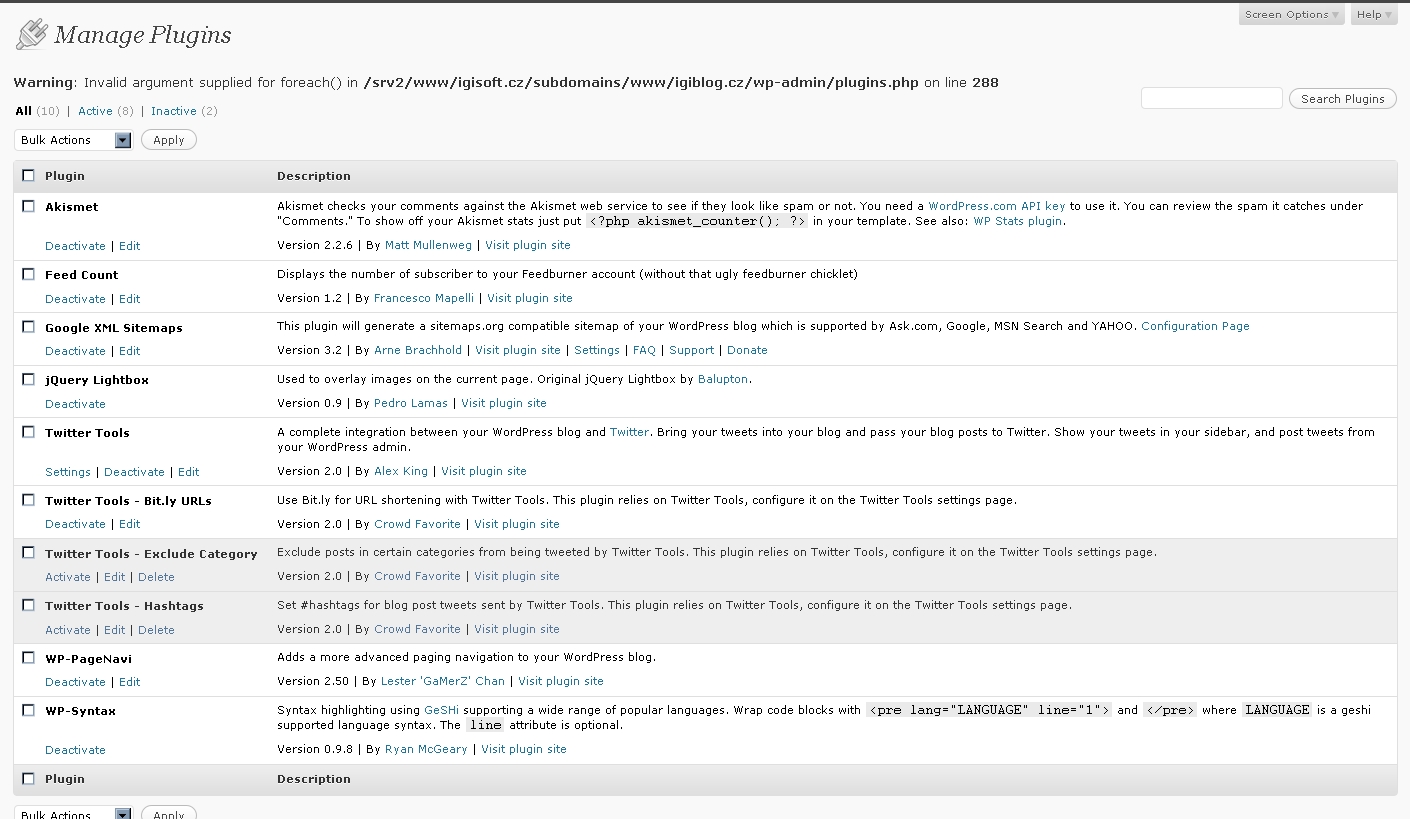Expand the Help dropdown tab
Viewport: 1410px width, 819px height.
coord(1373,15)
